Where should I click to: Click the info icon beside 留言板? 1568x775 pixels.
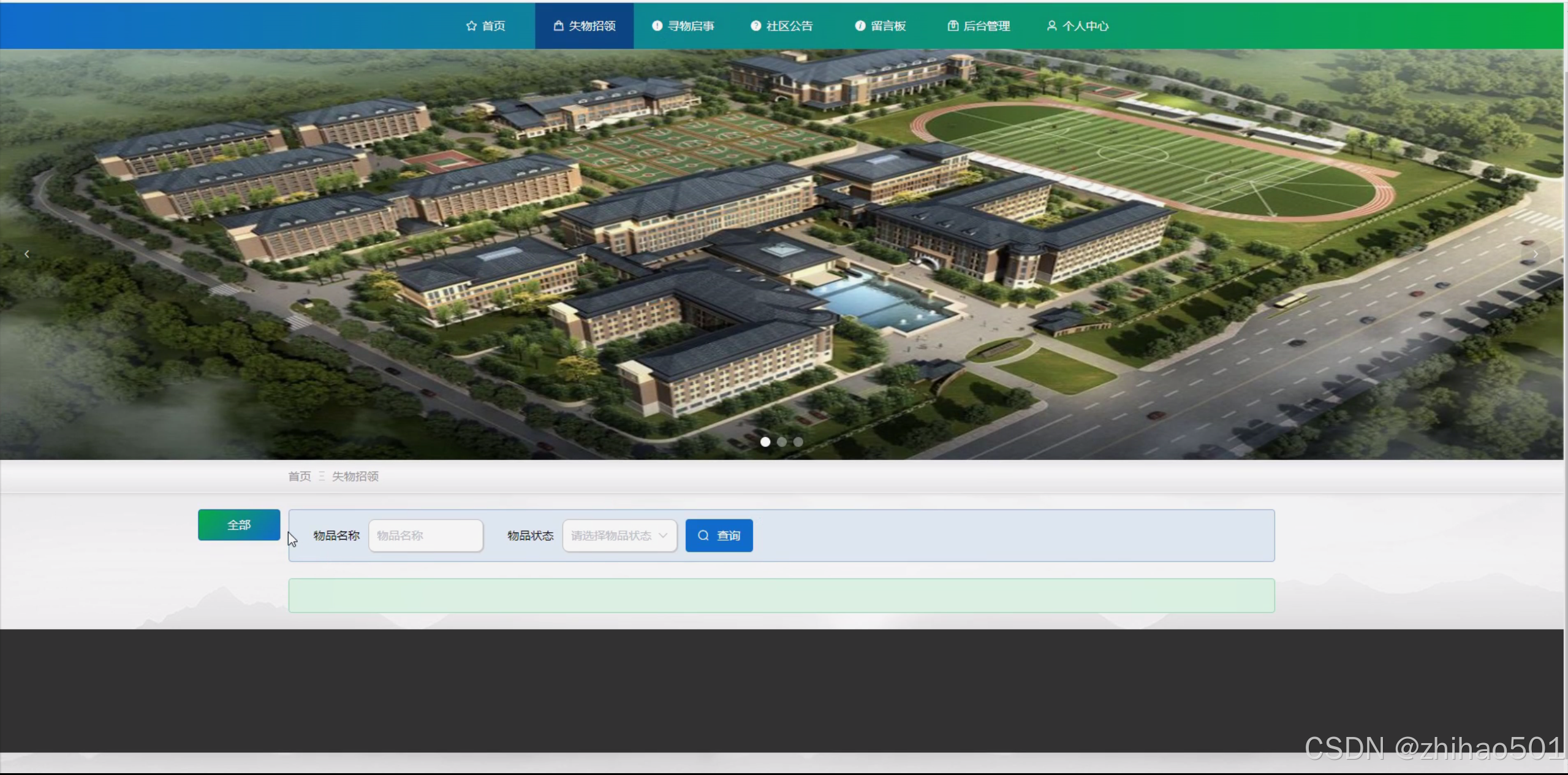(860, 26)
